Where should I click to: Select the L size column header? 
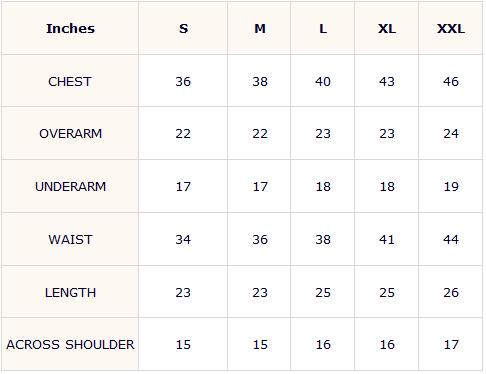click(x=323, y=29)
